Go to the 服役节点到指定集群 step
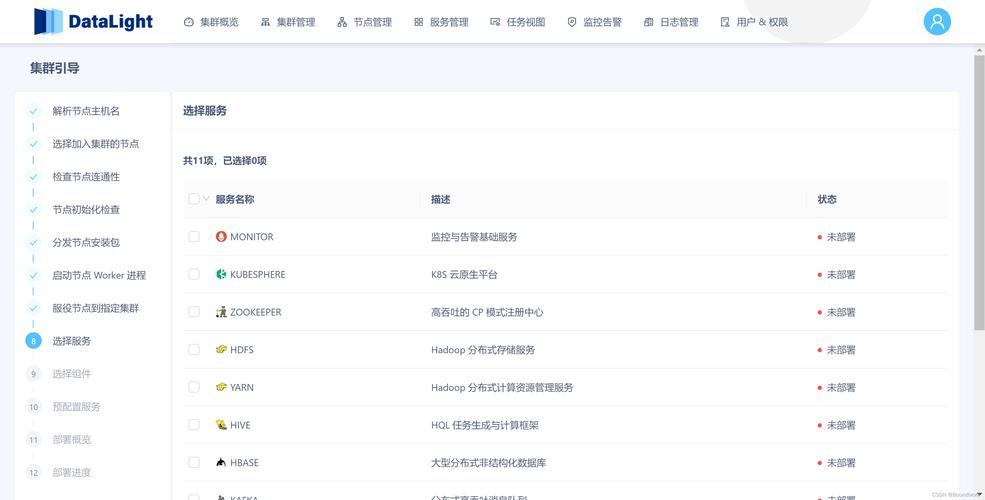 (x=95, y=308)
